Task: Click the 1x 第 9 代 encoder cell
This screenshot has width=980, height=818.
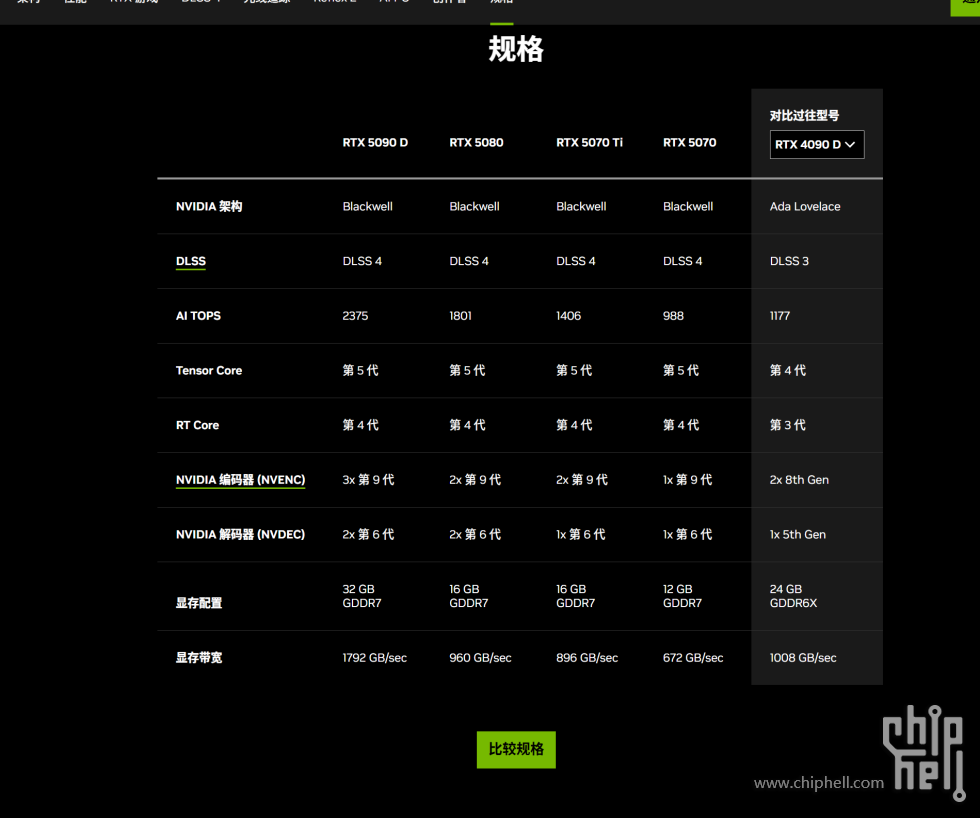Action: coord(688,480)
